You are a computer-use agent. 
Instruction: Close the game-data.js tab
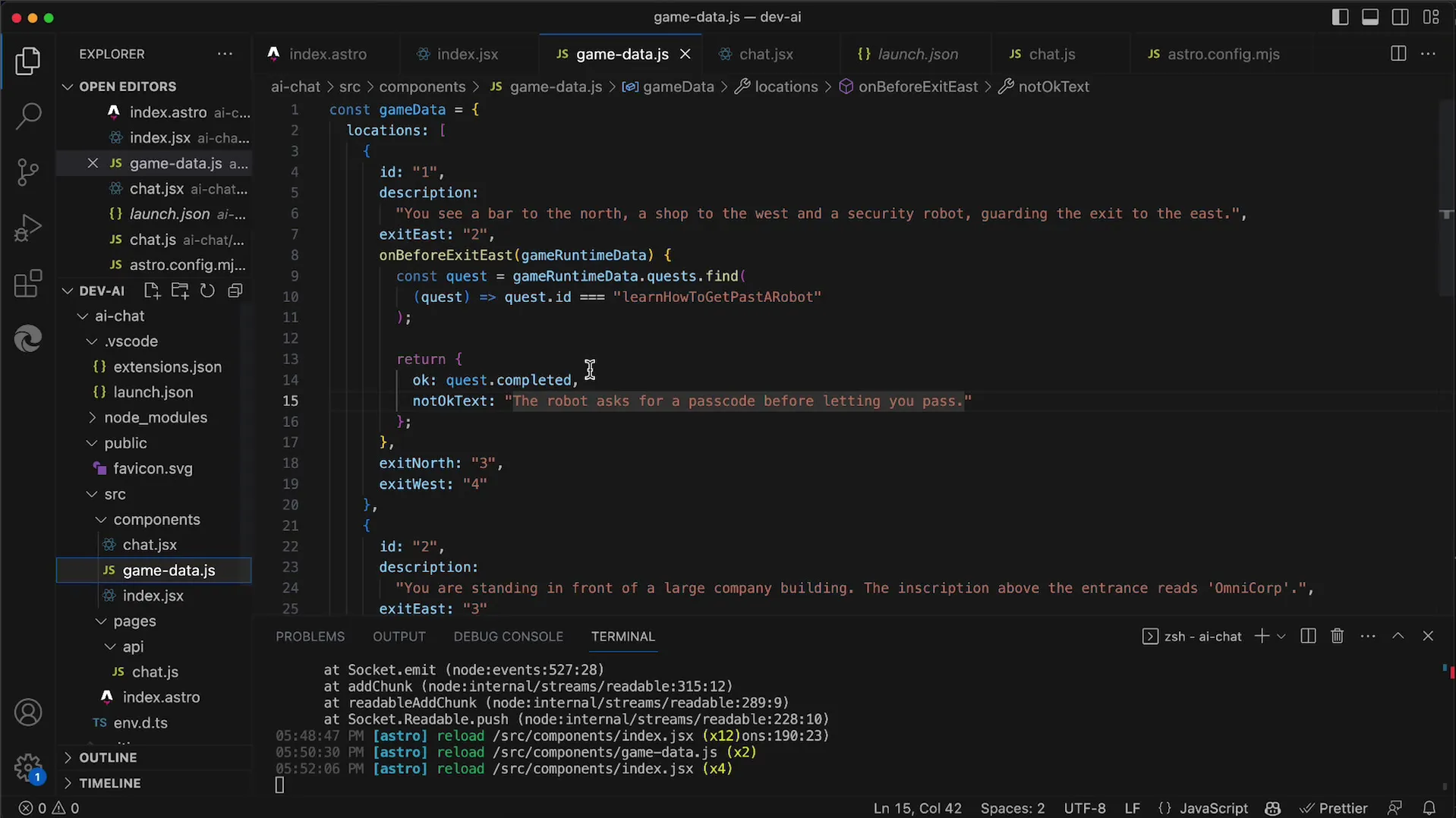(x=685, y=54)
